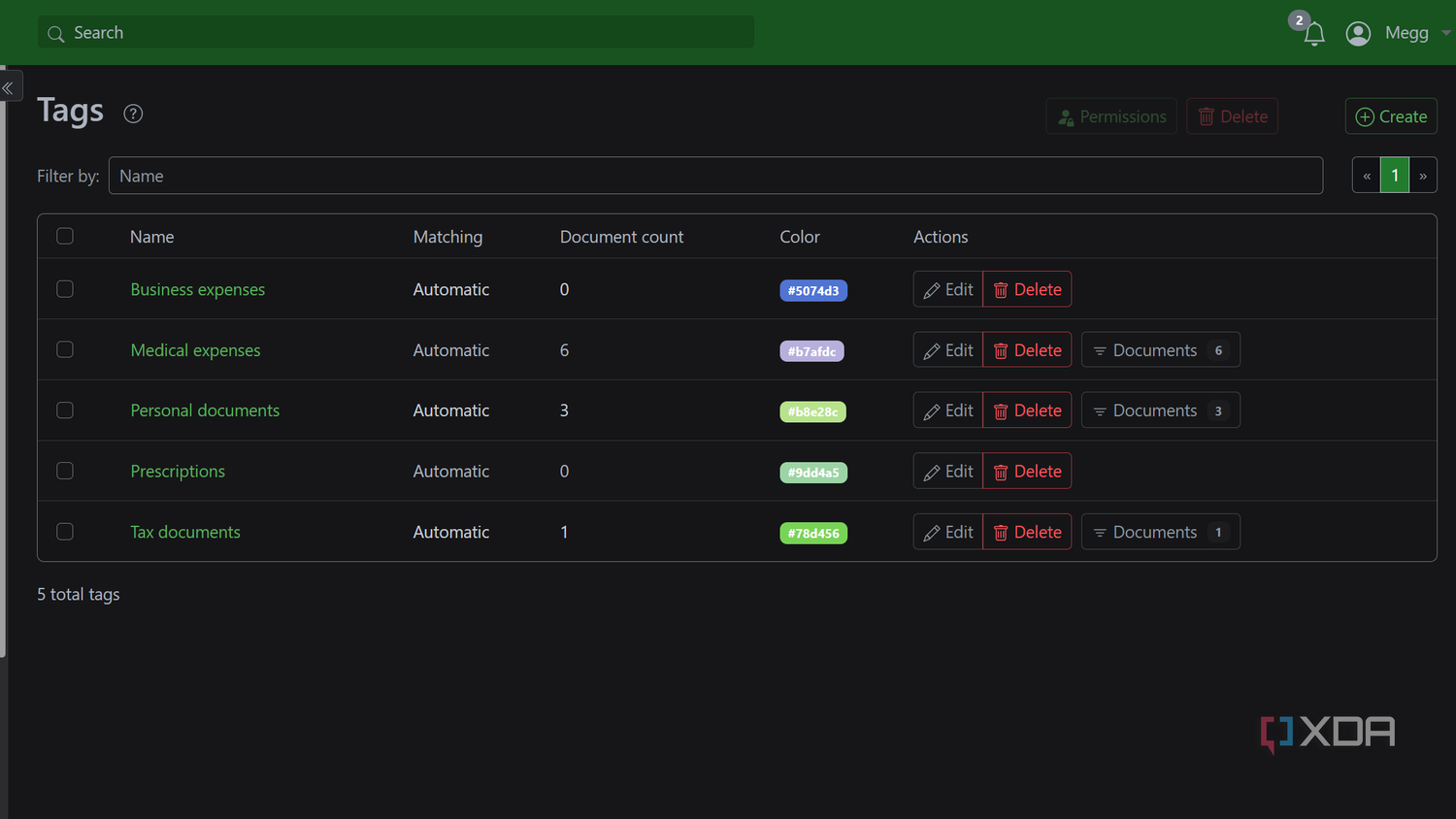Delete the Business expenses tag

pyautogui.click(x=1027, y=289)
